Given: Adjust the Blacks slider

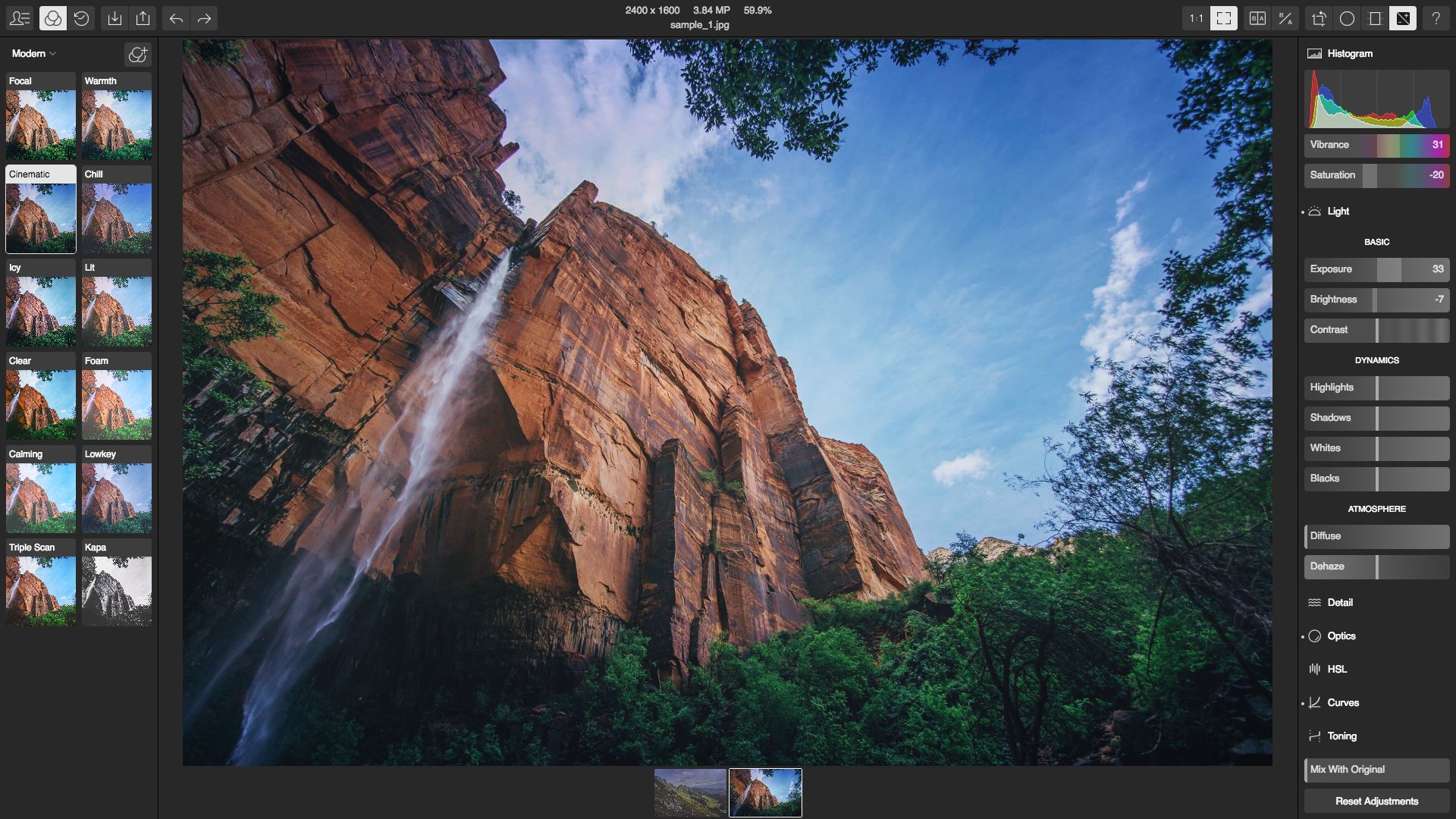Looking at the screenshot, I should pos(1377,479).
